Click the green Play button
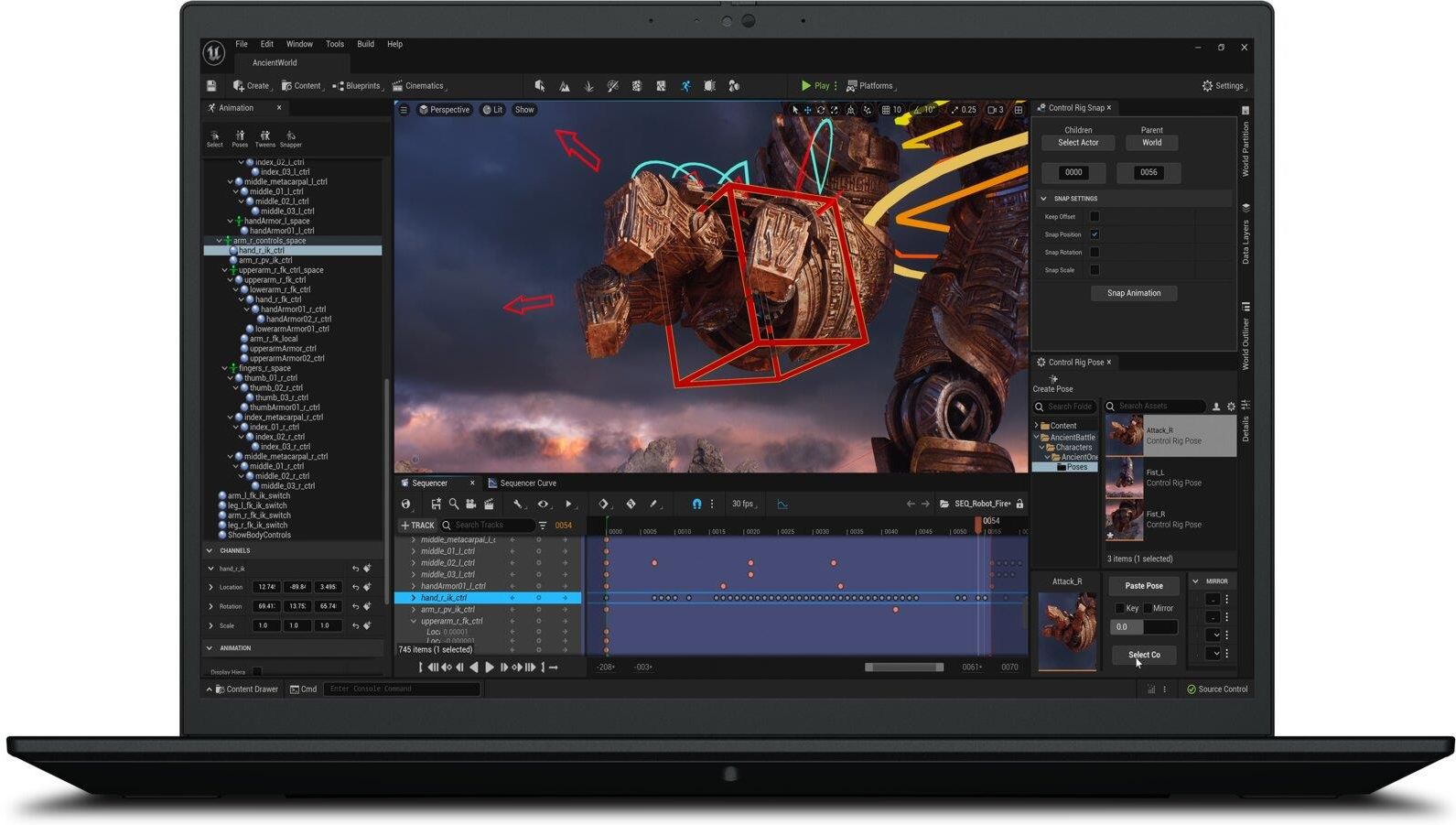The height and width of the screenshot is (825, 1456). pyautogui.click(x=815, y=86)
